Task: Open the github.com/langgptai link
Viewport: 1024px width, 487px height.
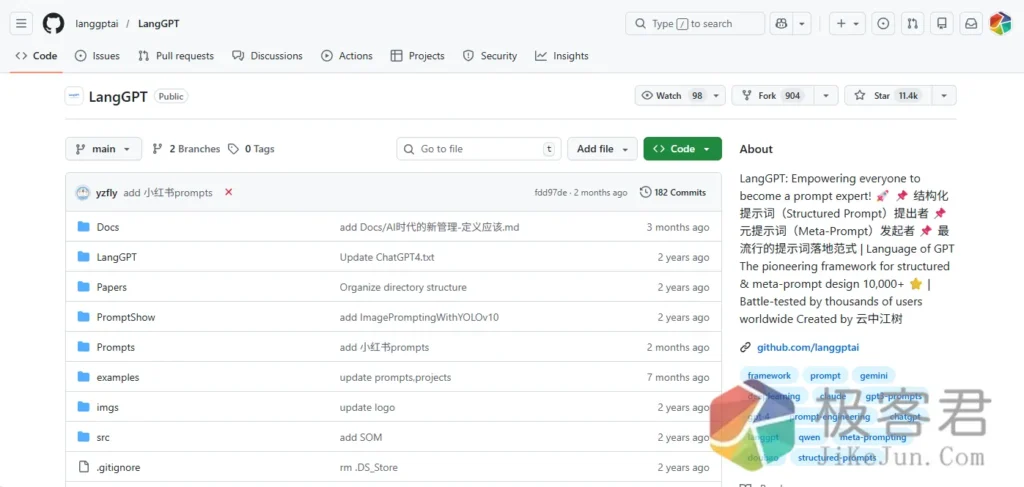Action: (x=807, y=347)
